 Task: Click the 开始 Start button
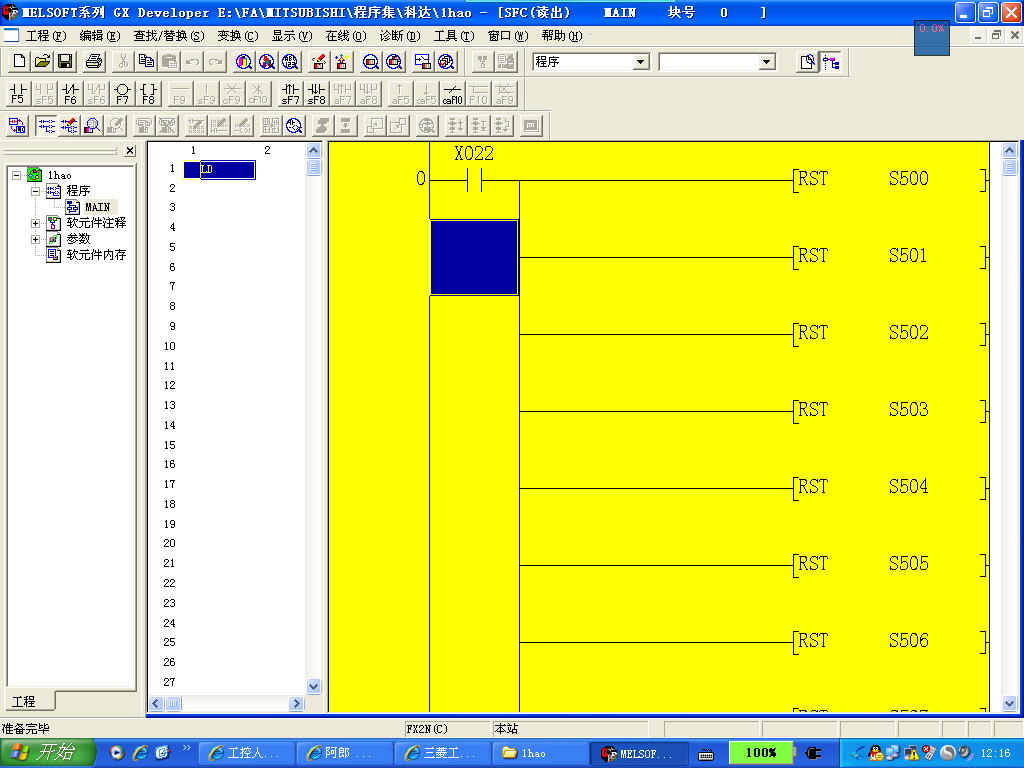[48, 753]
